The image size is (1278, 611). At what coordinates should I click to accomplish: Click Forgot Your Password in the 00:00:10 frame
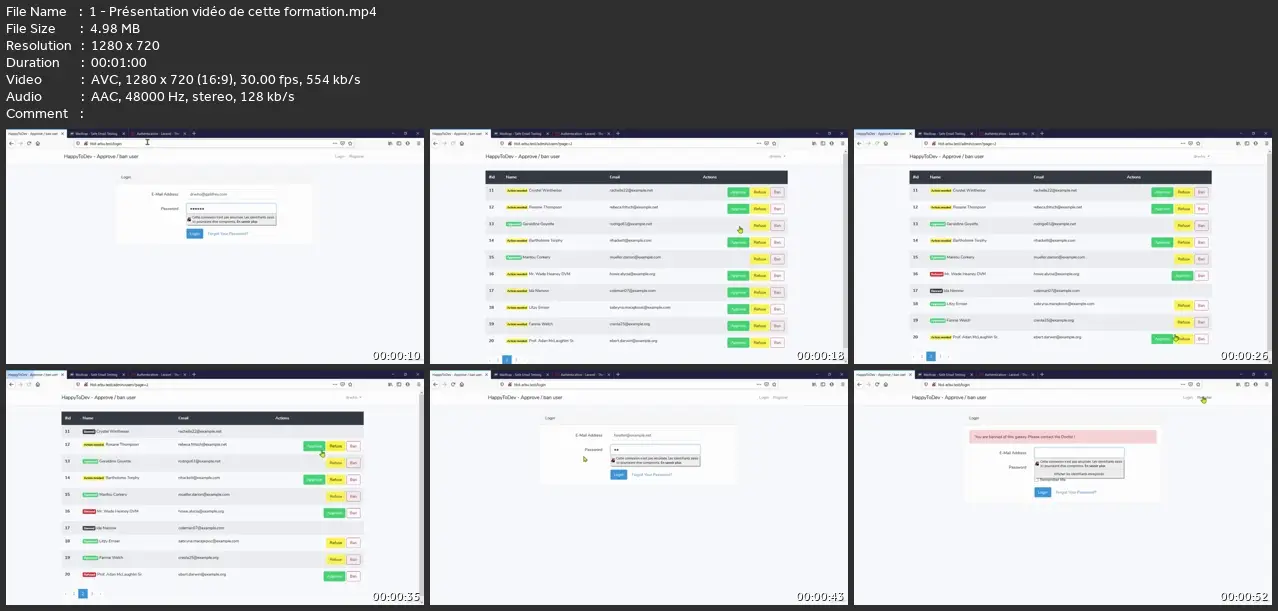[x=227, y=233]
